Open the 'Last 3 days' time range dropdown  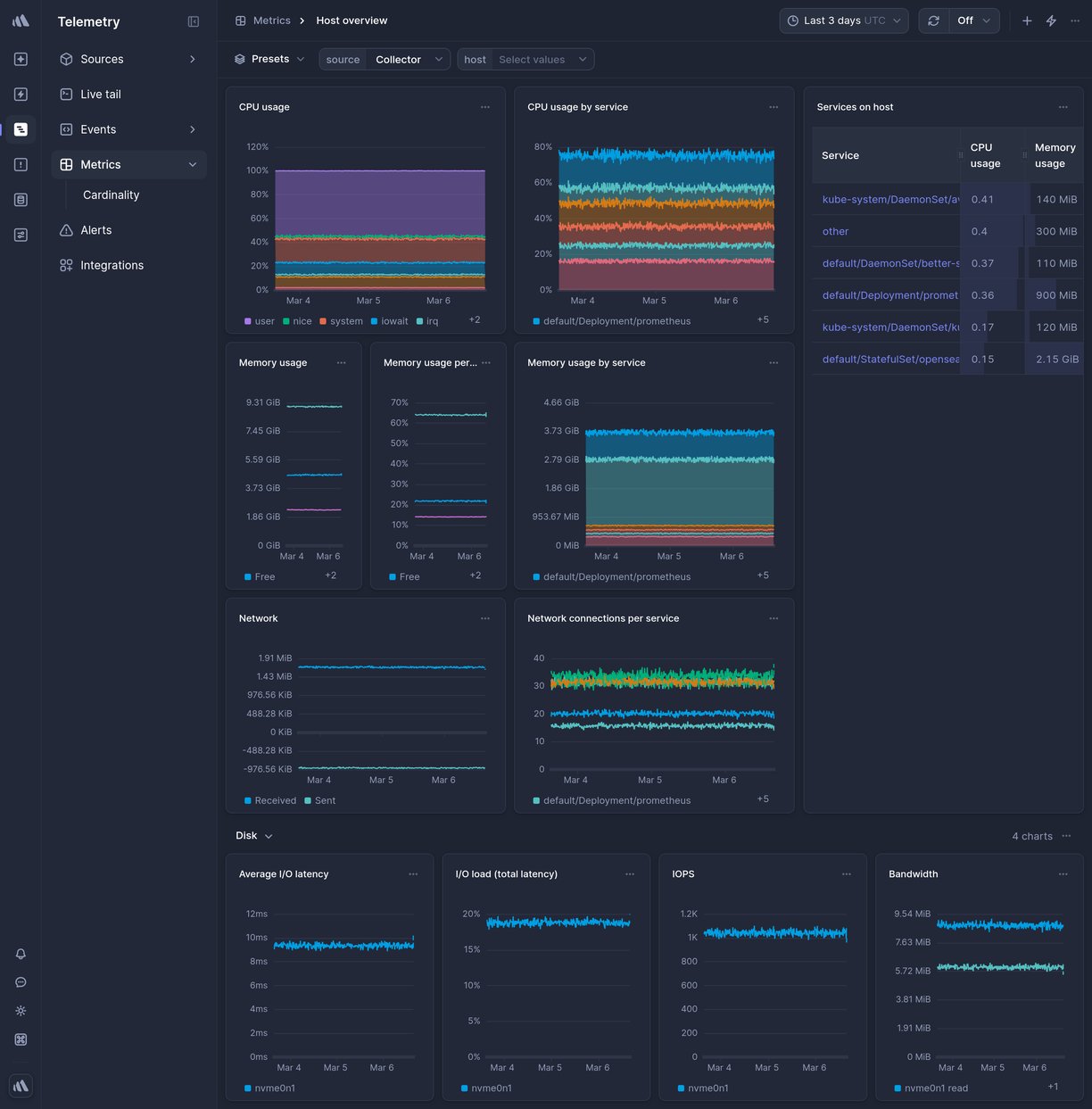[842, 20]
